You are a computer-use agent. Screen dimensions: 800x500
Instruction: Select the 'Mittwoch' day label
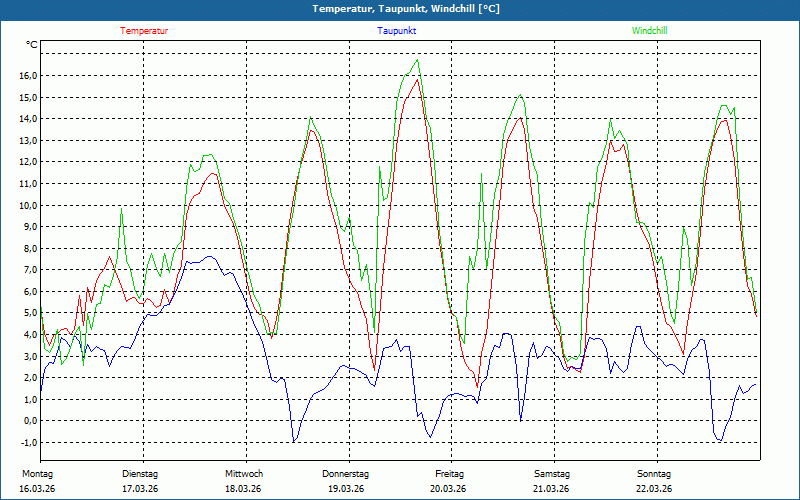243,473
